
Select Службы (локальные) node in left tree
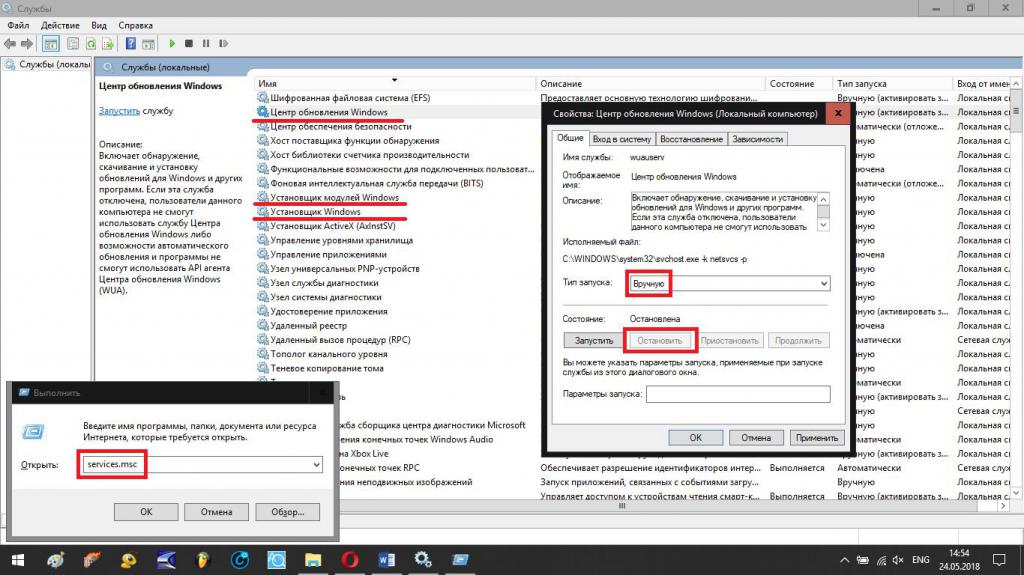[48, 65]
